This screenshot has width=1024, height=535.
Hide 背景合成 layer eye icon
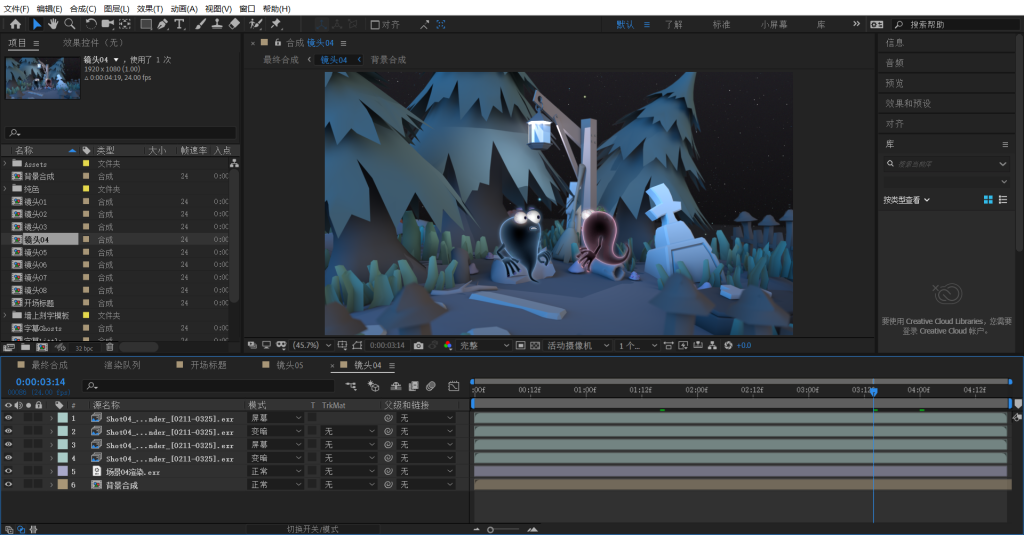point(8,485)
